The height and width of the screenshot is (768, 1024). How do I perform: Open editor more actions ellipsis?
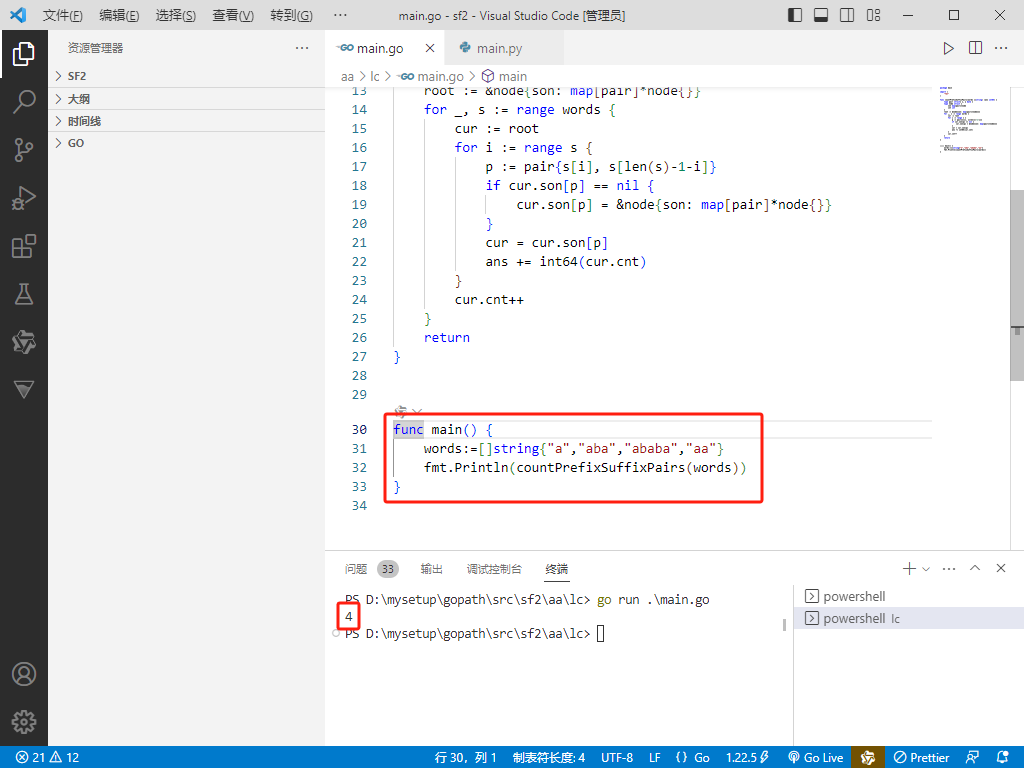pyautogui.click(x=1000, y=48)
